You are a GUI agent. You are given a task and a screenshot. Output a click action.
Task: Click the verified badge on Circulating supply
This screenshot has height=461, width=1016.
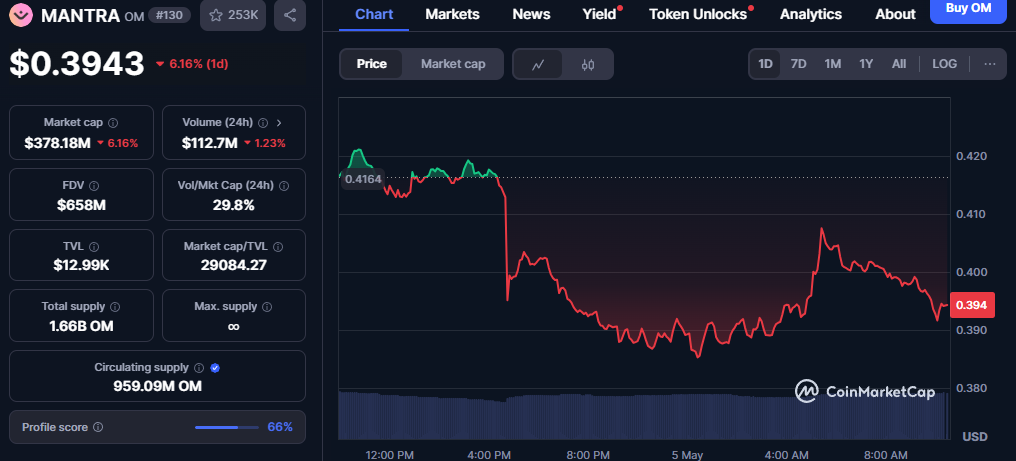pos(215,368)
